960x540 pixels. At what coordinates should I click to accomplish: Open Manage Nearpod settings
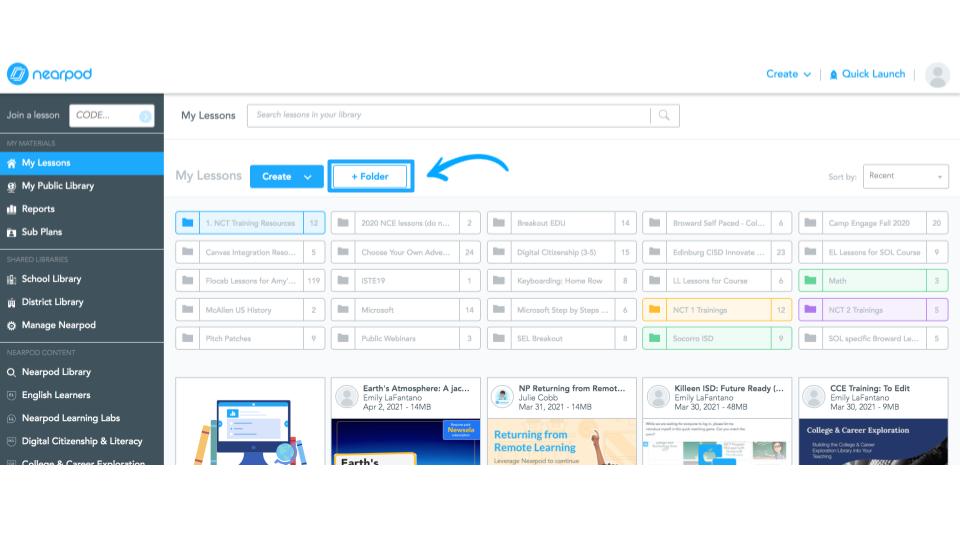(56, 325)
